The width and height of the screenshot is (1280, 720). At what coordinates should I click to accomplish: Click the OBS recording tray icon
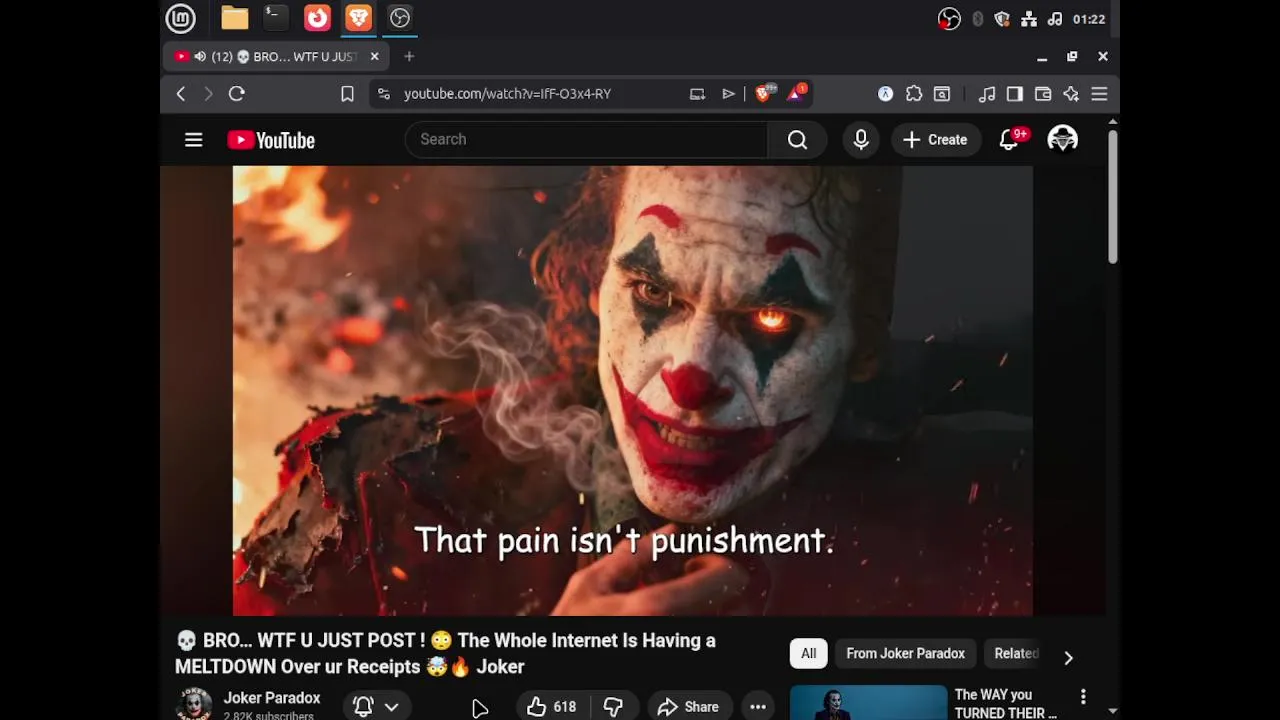(949, 19)
